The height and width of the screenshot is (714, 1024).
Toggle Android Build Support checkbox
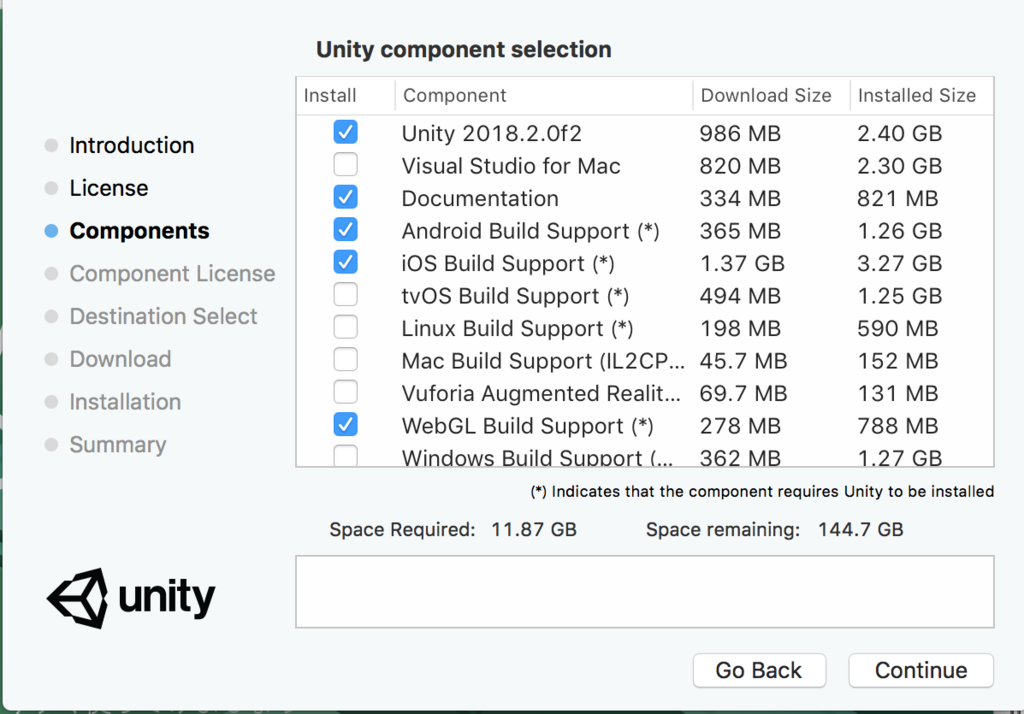345,230
